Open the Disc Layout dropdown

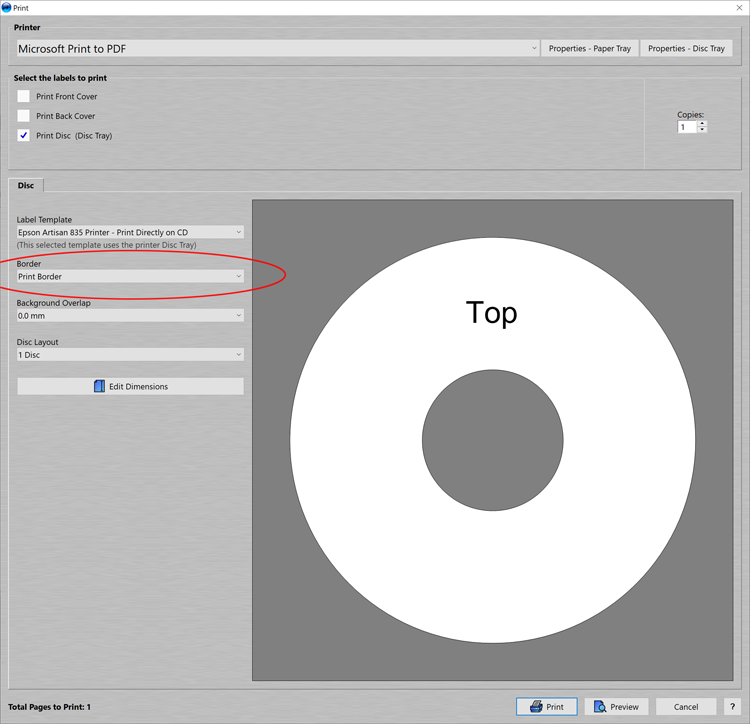[x=130, y=354]
